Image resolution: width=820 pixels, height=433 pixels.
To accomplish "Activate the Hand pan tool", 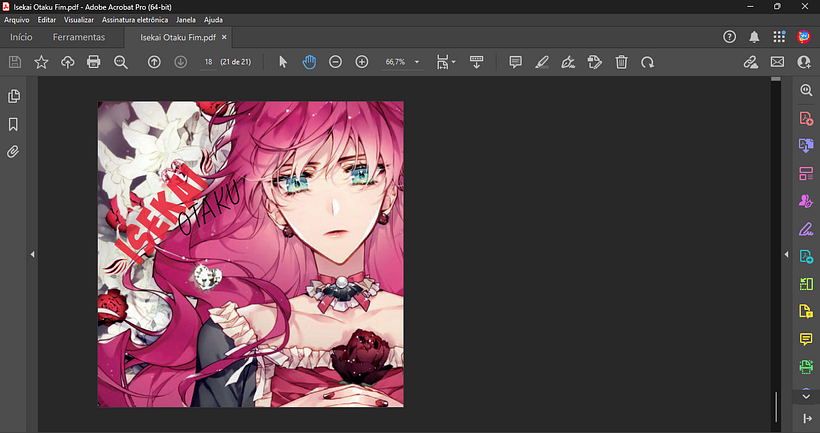I will pyautogui.click(x=309, y=62).
